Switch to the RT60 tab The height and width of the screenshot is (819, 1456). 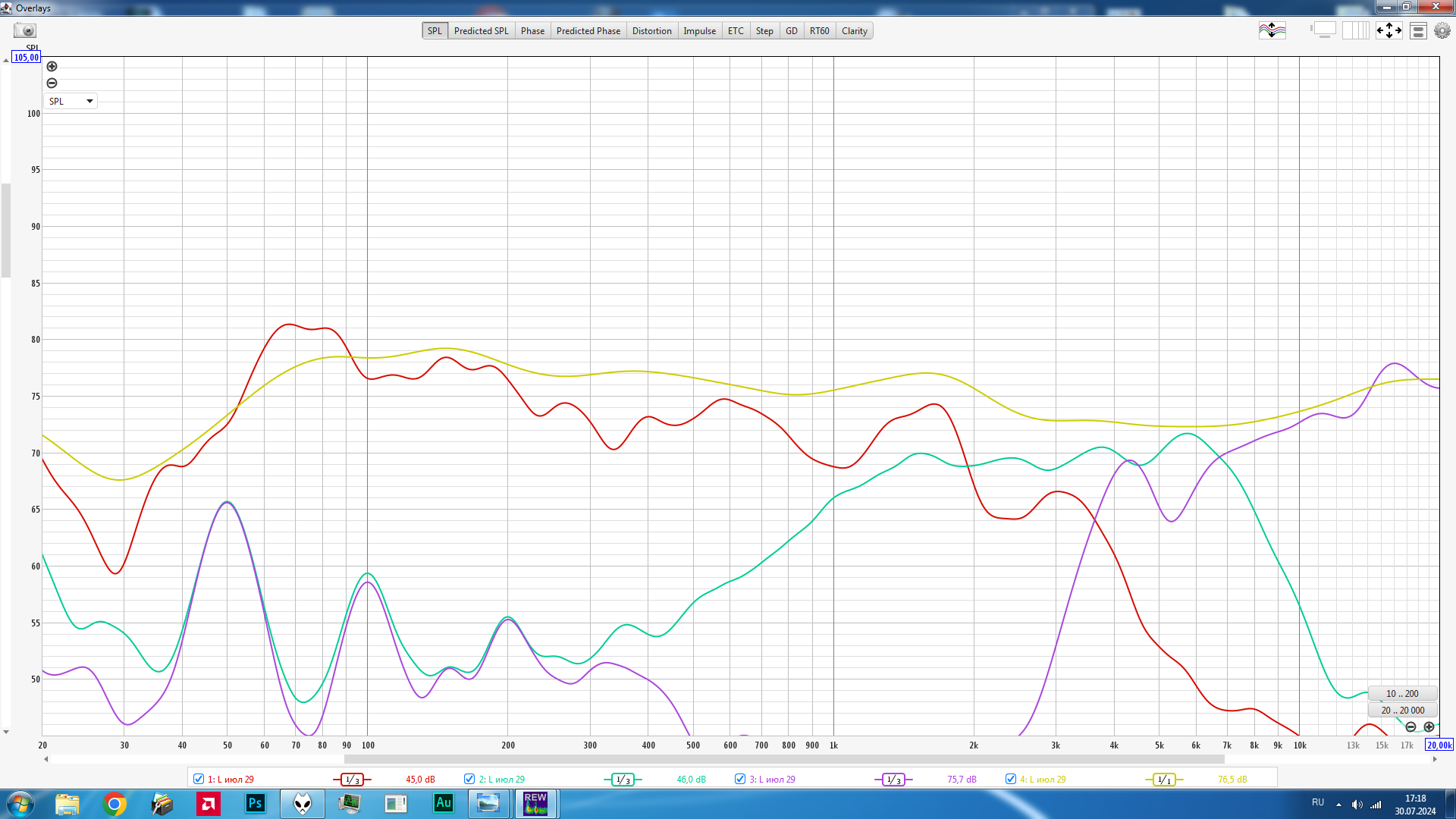point(819,31)
